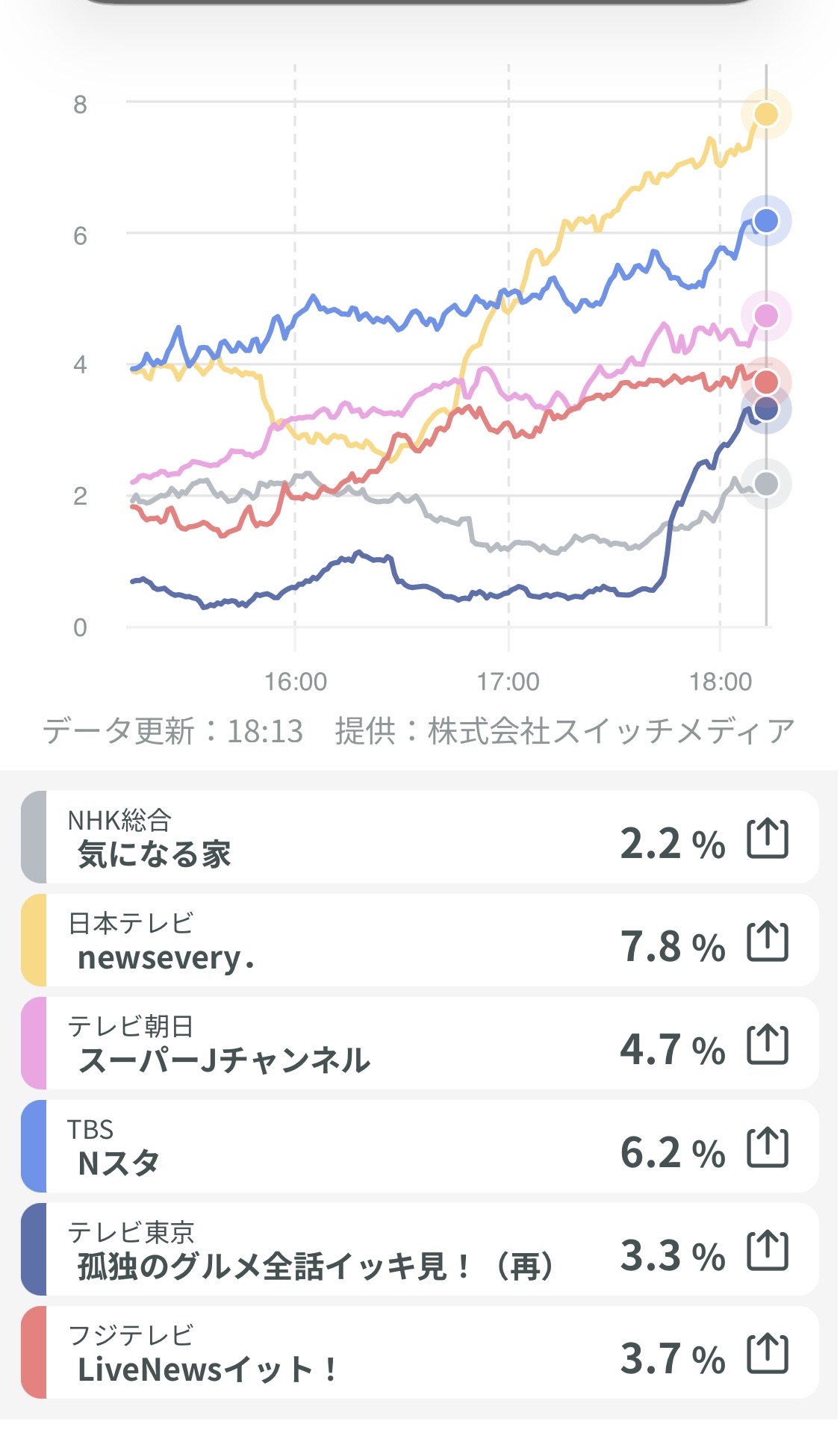Click the yellow 日本テレビ color bar
This screenshot has height=1436, width=840.
(34, 941)
